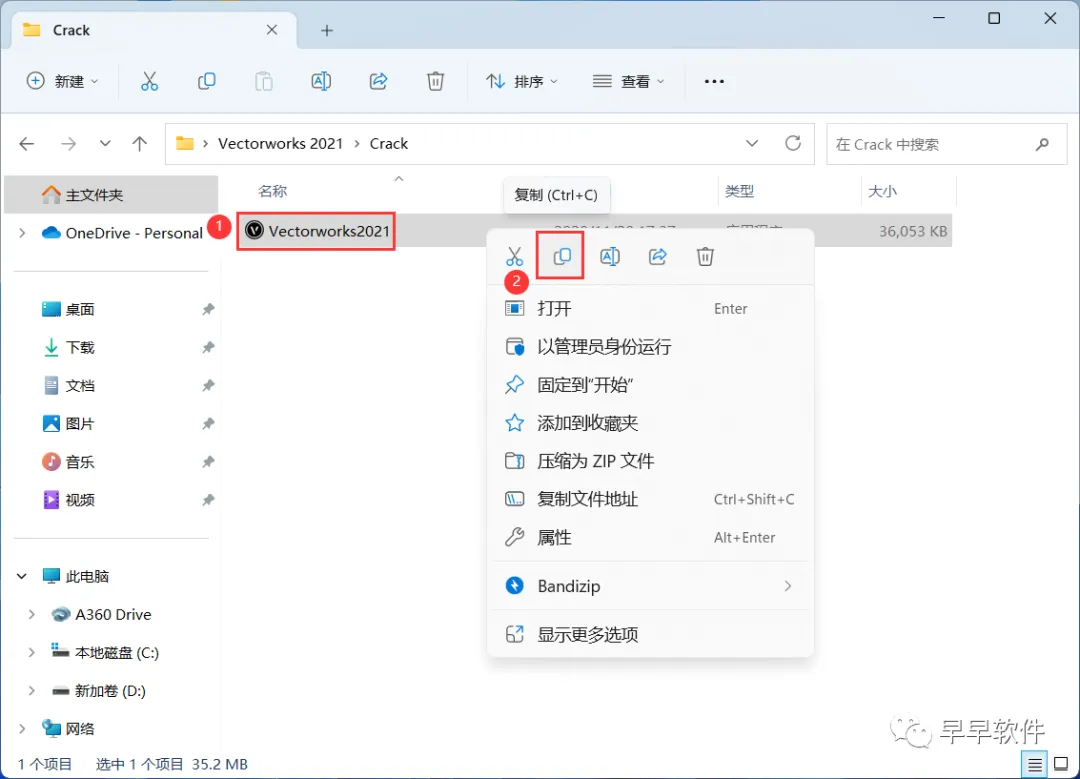Click Crack in address breadcrumb
Viewport: 1080px width, 779px height.
click(x=389, y=144)
